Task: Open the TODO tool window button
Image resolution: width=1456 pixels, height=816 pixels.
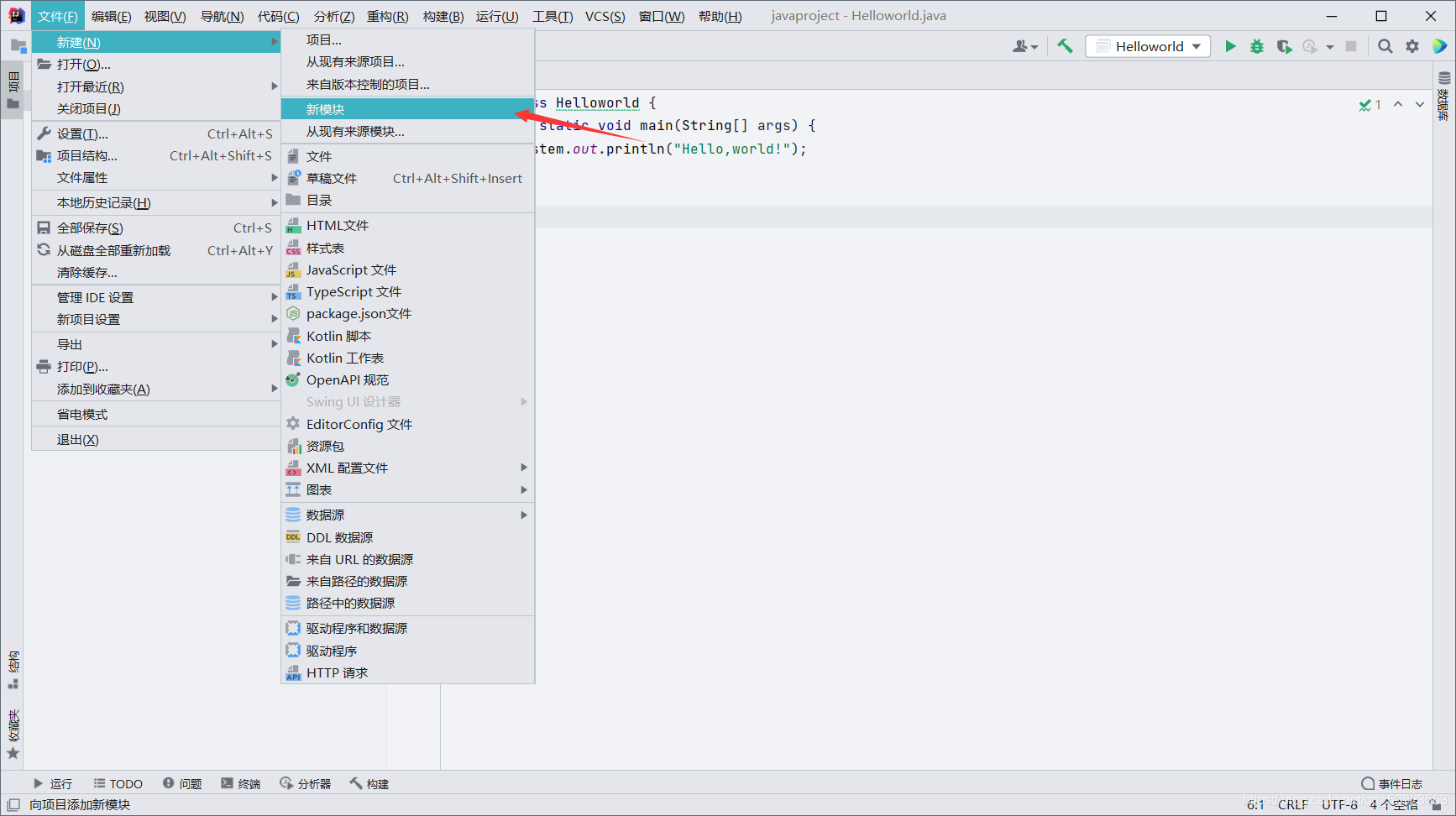Action: [118, 783]
